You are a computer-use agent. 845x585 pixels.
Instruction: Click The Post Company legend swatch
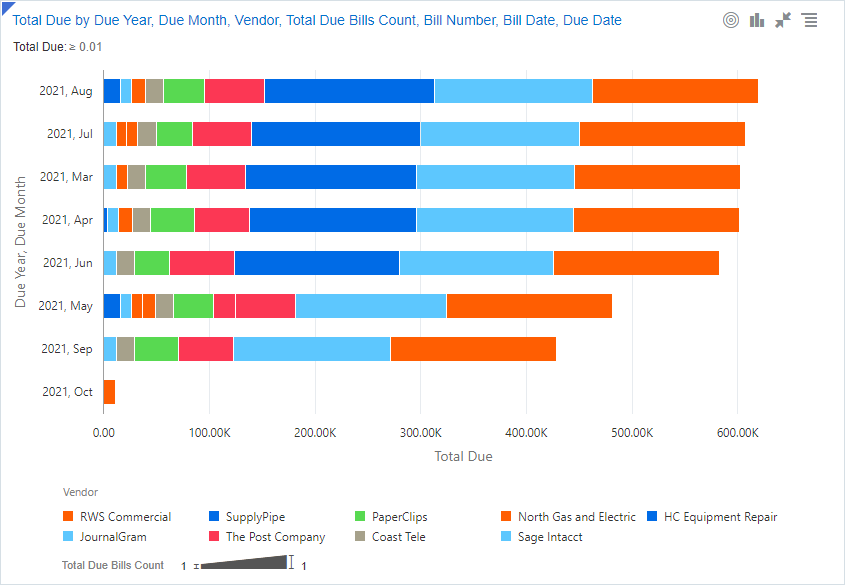click(213, 537)
